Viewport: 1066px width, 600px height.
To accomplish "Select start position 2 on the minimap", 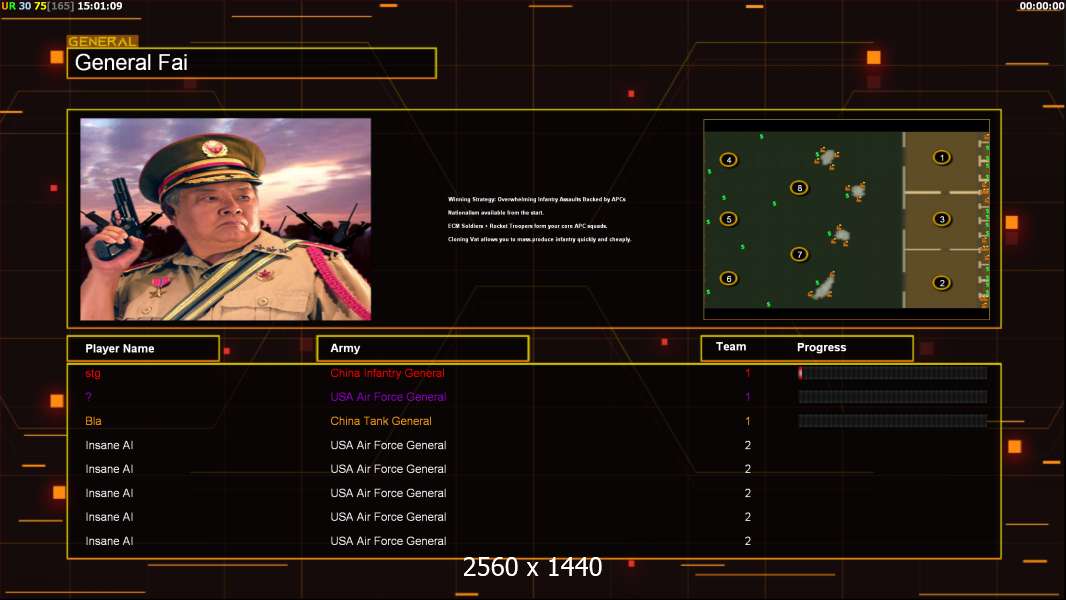I will coord(940,283).
